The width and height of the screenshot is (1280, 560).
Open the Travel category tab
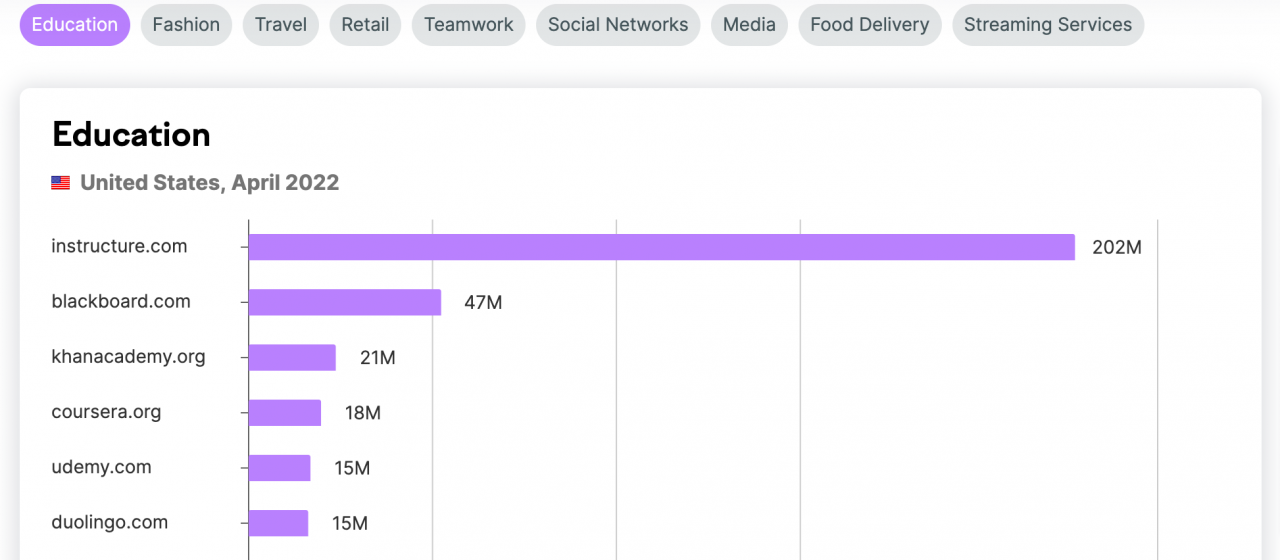point(281,25)
